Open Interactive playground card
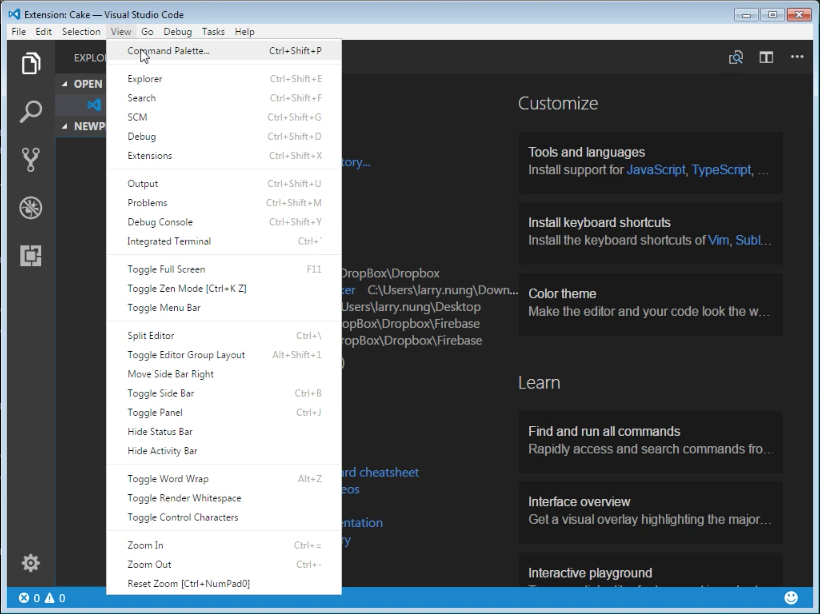Screen dimensions: 820x614 pos(651,570)
